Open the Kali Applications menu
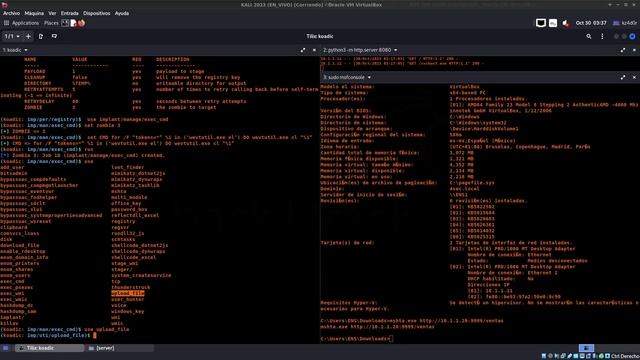 click(x=21, y=23)
